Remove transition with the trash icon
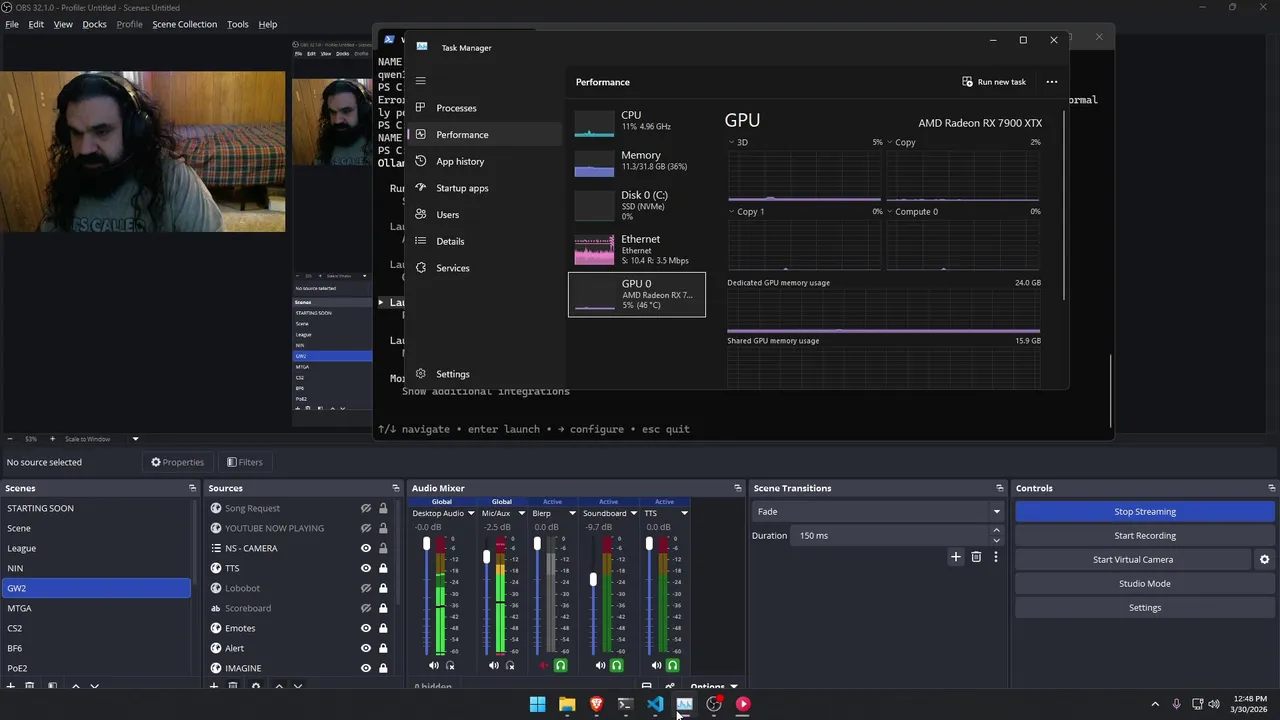The width and height of the screenshot is (1280, 720). click(976, 557)
